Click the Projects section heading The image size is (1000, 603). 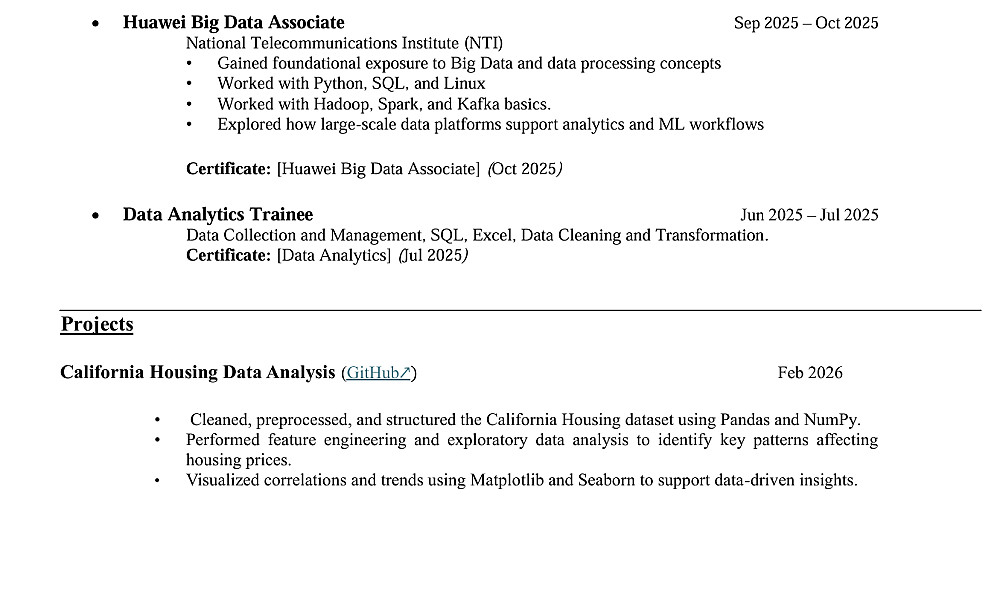[x=97, y=324]
